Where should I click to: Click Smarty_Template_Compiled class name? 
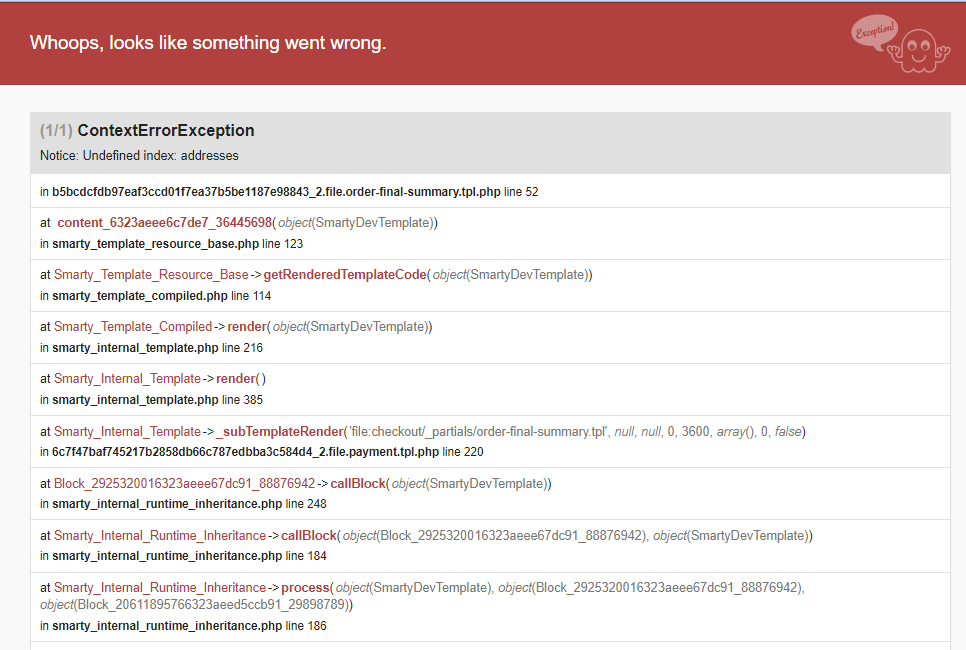pos(133,326)
